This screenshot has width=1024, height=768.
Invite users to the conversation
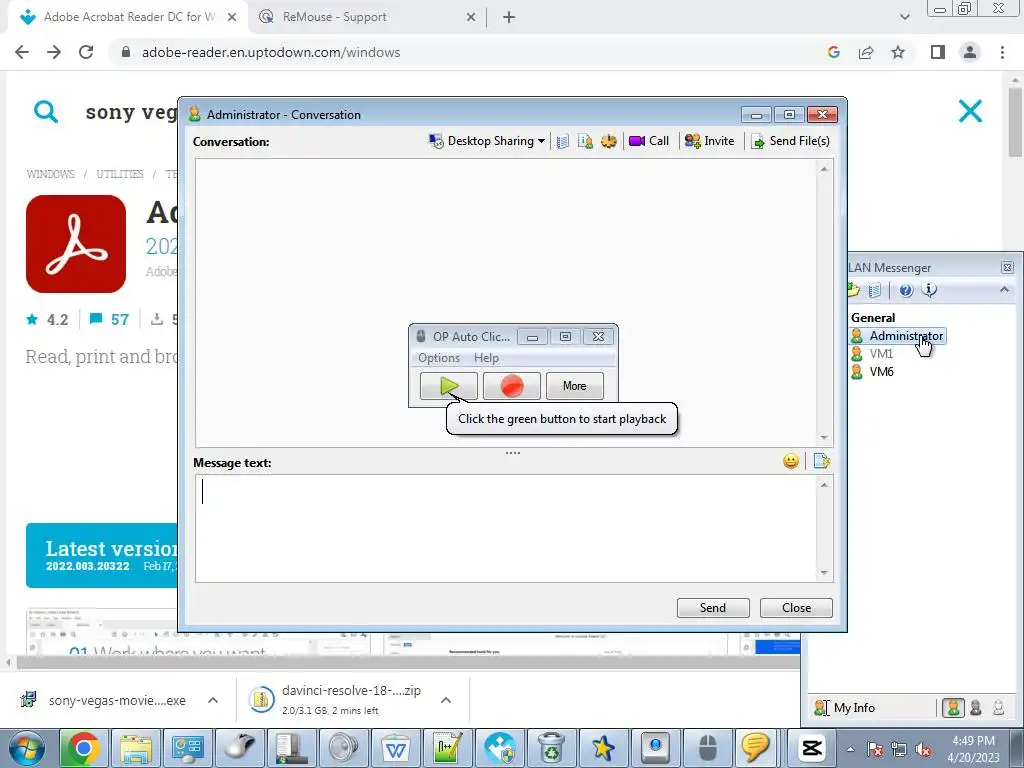pos(709,141)
